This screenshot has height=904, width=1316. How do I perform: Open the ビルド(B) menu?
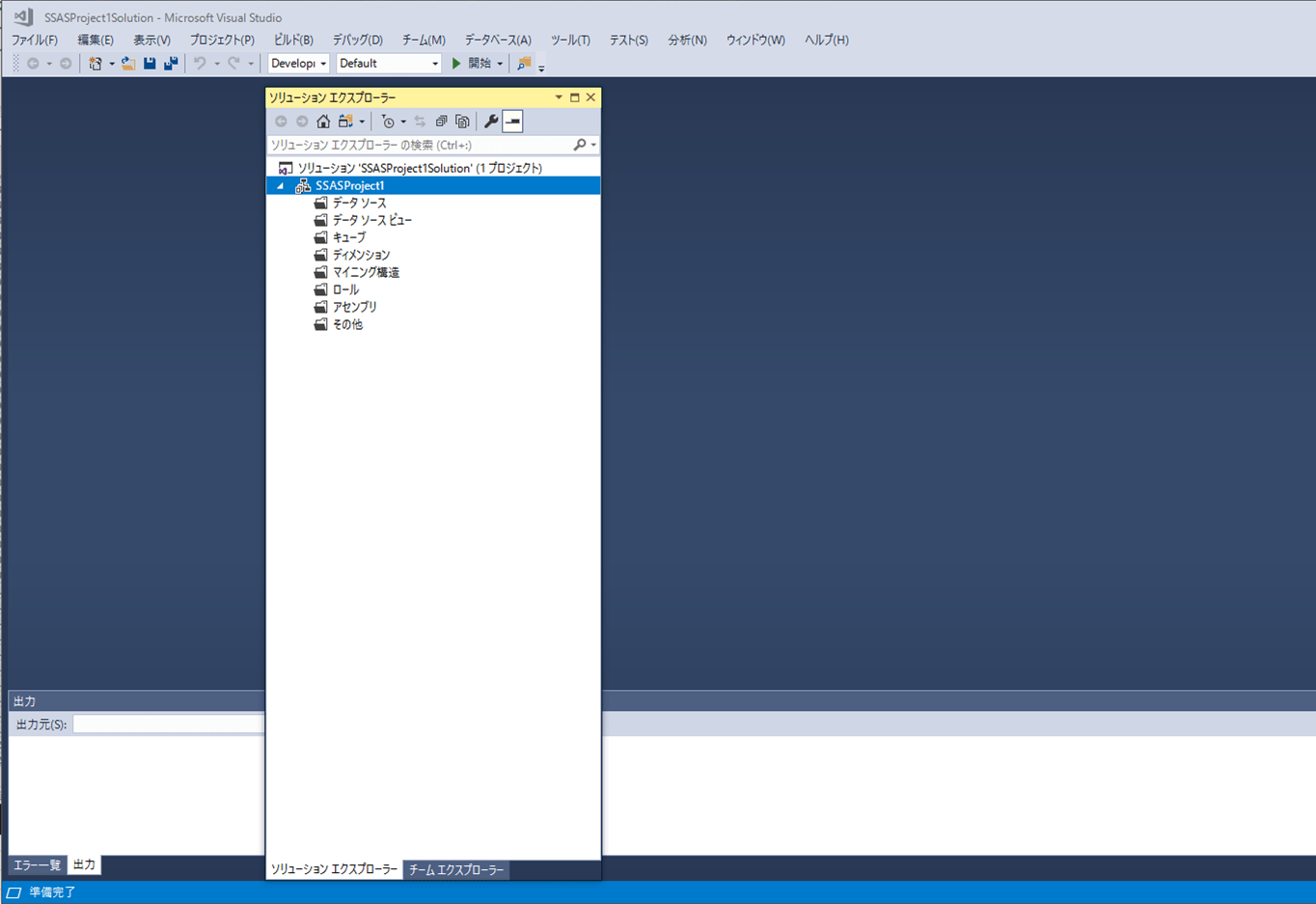pyautogui.click(x=293, y=40)
